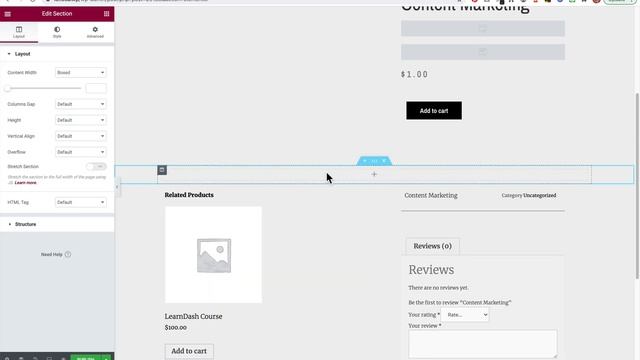This screenshot has height=360, width=640.
Task: Add a section via the blue handle plus
Action: (x=364, y=161)
